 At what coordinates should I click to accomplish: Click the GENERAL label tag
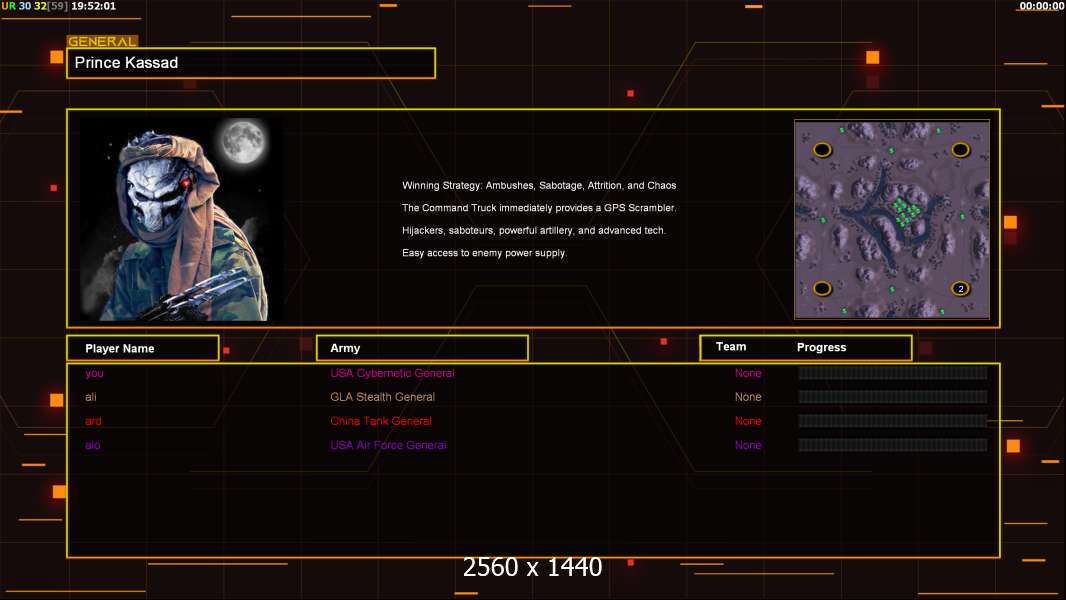(102, 41)
